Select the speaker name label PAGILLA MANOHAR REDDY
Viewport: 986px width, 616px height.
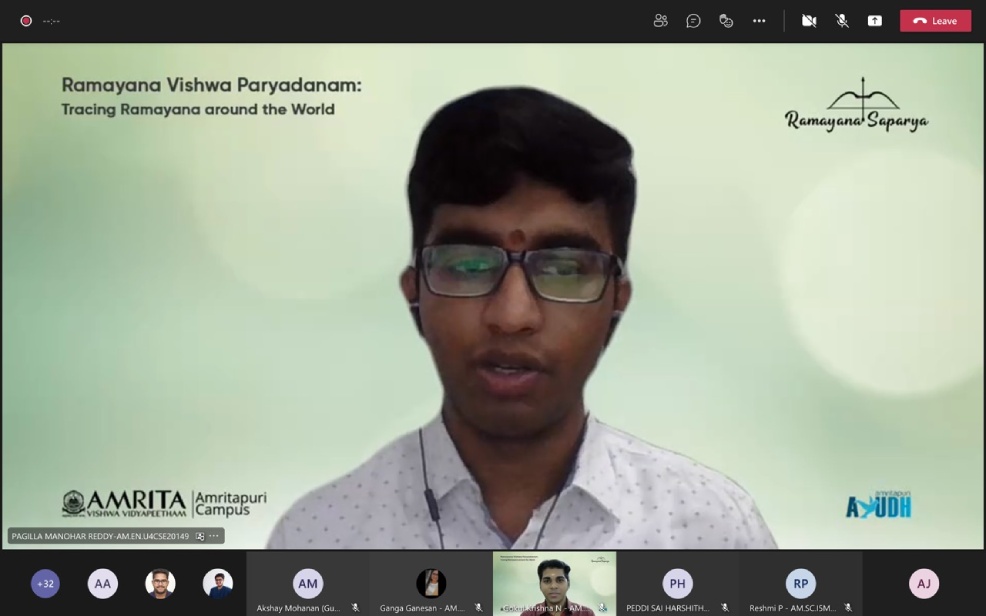tap(100, 536)
